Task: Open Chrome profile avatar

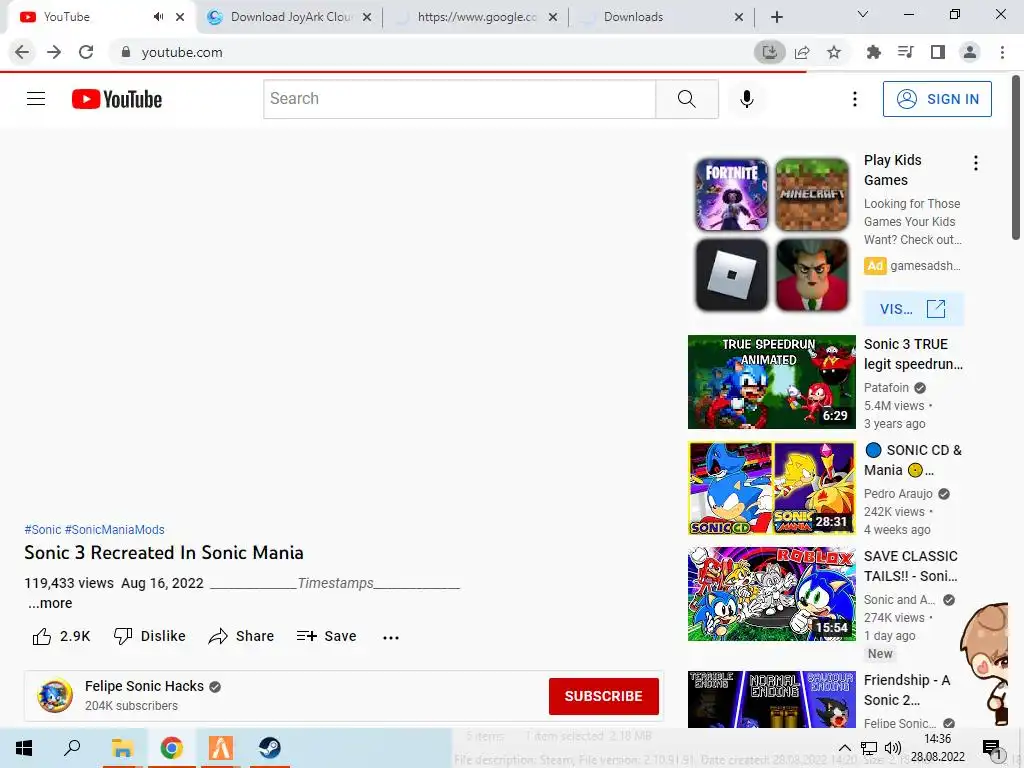Action: [x=970, y=52]
